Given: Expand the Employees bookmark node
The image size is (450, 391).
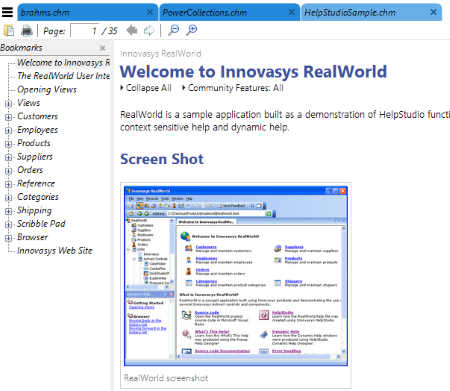Looking at the screenshot, I should (x=8, y=131).
